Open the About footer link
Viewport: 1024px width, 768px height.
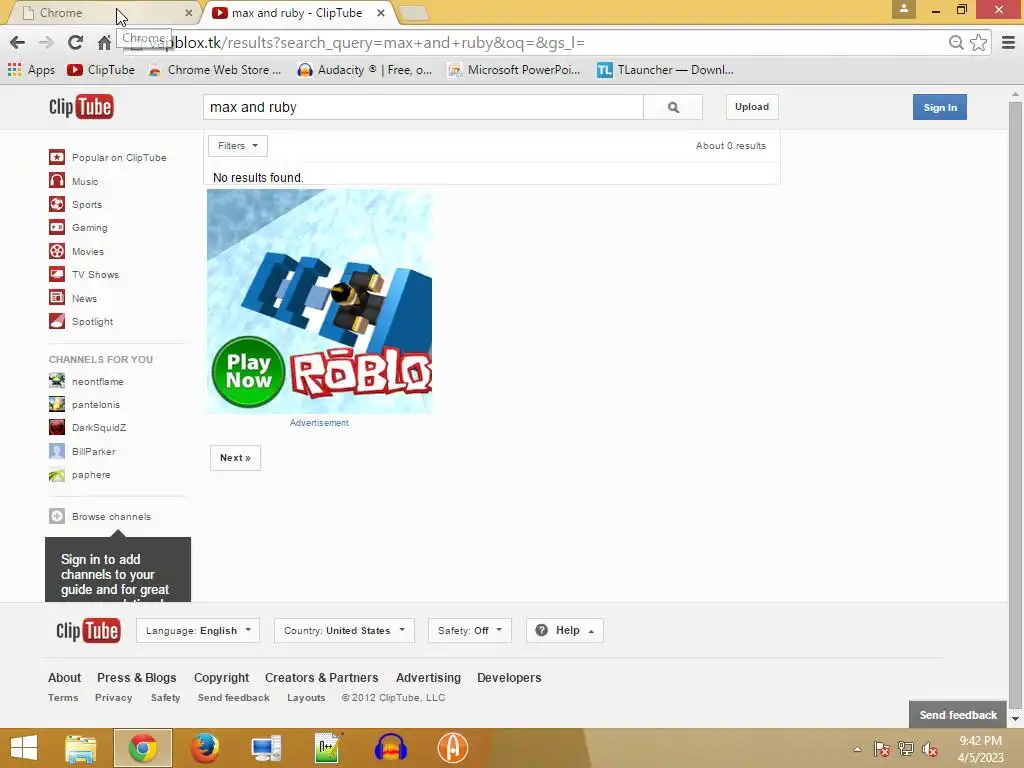click(65, 677)
